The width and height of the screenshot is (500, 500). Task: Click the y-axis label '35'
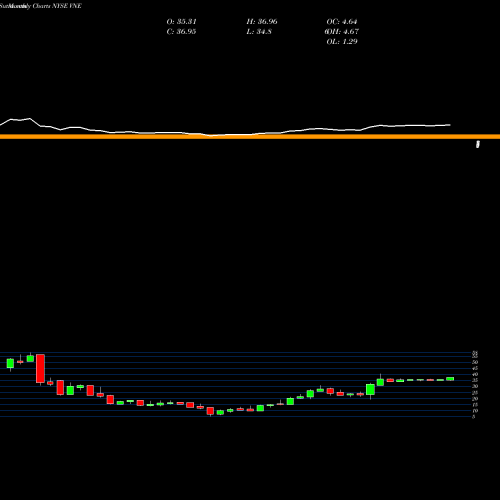click(x=475, y=380)
